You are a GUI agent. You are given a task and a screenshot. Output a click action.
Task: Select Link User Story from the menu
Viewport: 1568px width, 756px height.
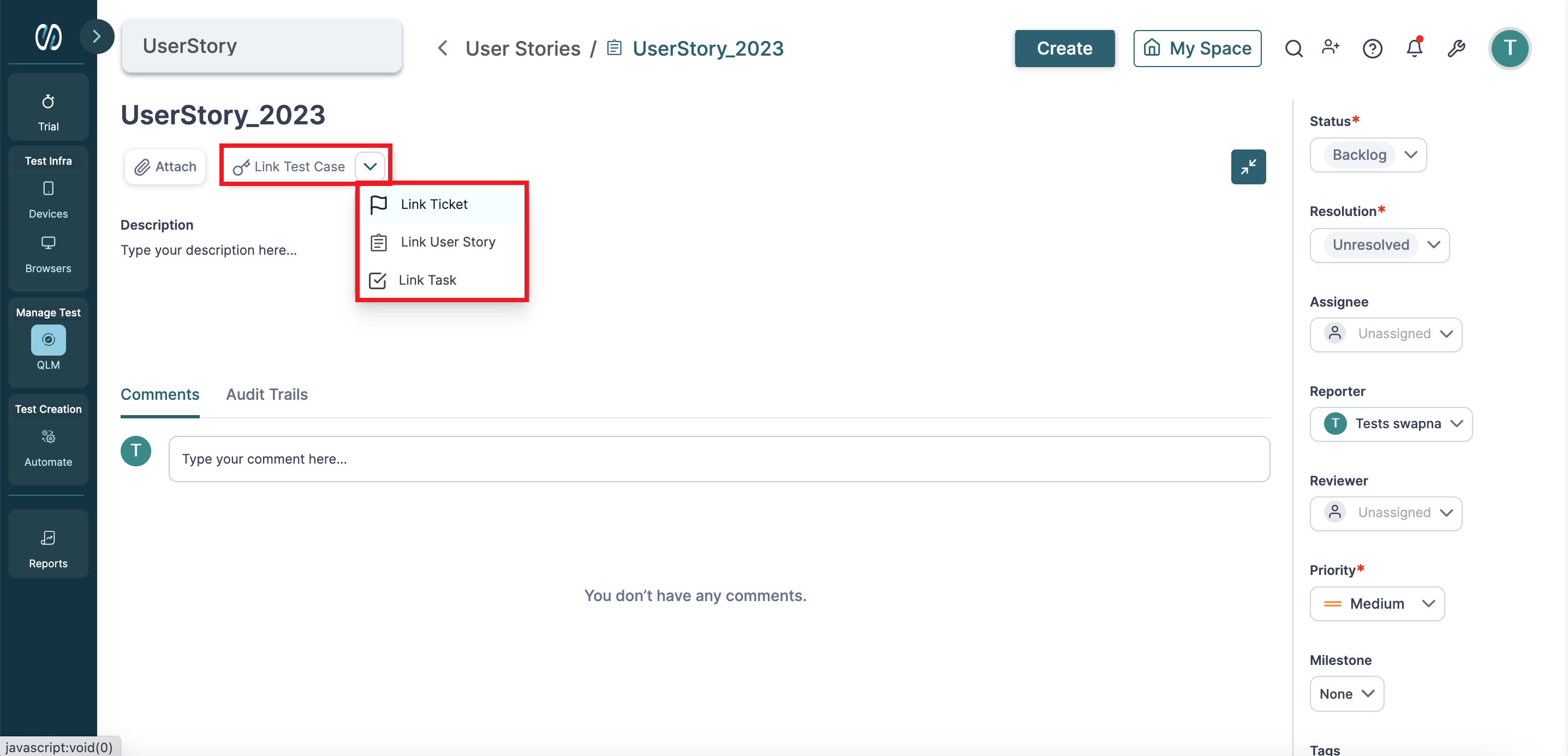pos(442,242)
